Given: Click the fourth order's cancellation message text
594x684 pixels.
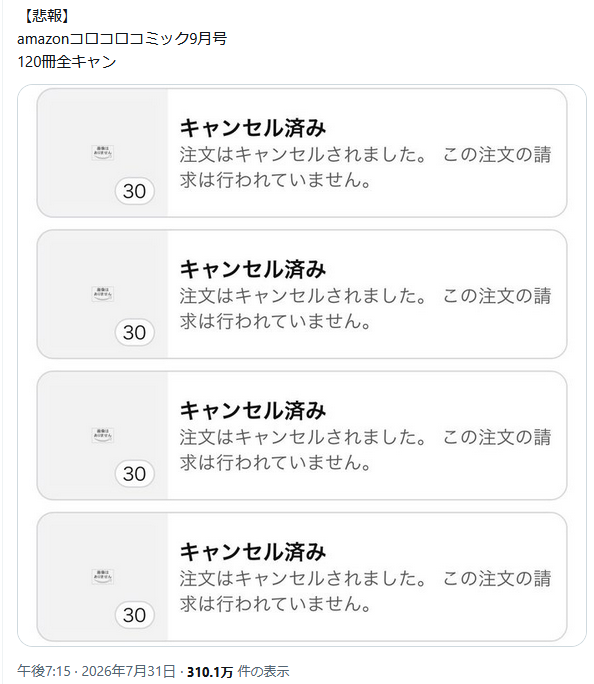Looking at the screenshot, I should (x=365, y=591).
